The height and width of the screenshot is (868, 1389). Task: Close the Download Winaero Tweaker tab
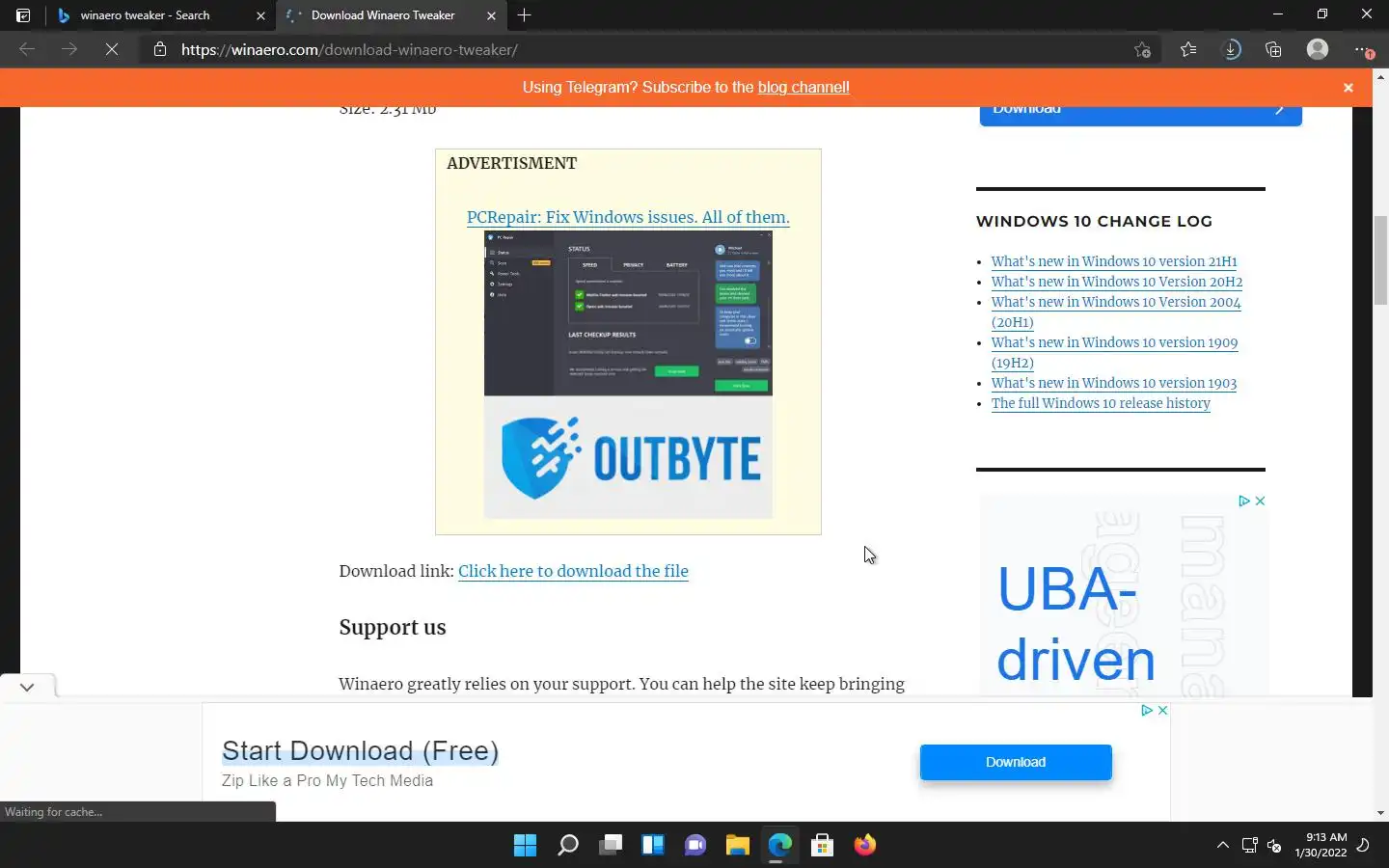coord(491,15)
